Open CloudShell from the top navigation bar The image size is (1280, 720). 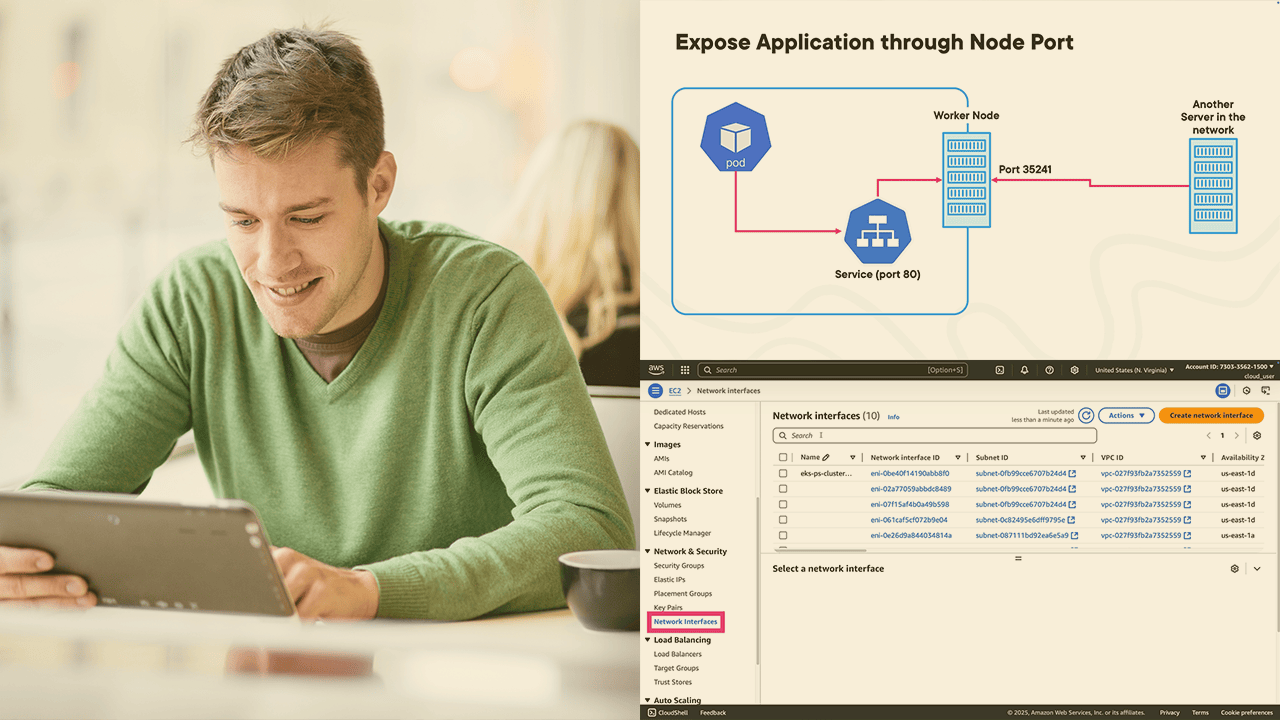[x=999, y=370]
